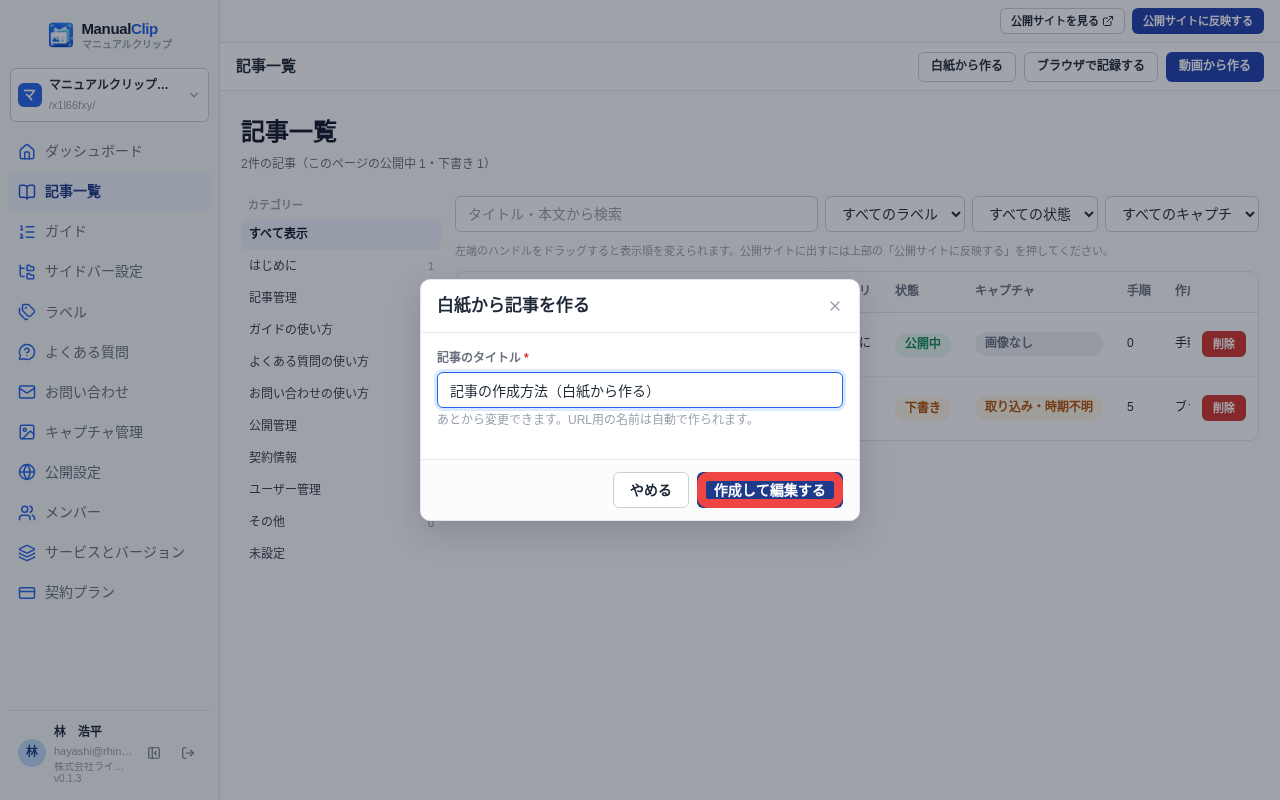Select すべて表示 category
The image size is (1280, 800).
point(341,234)
